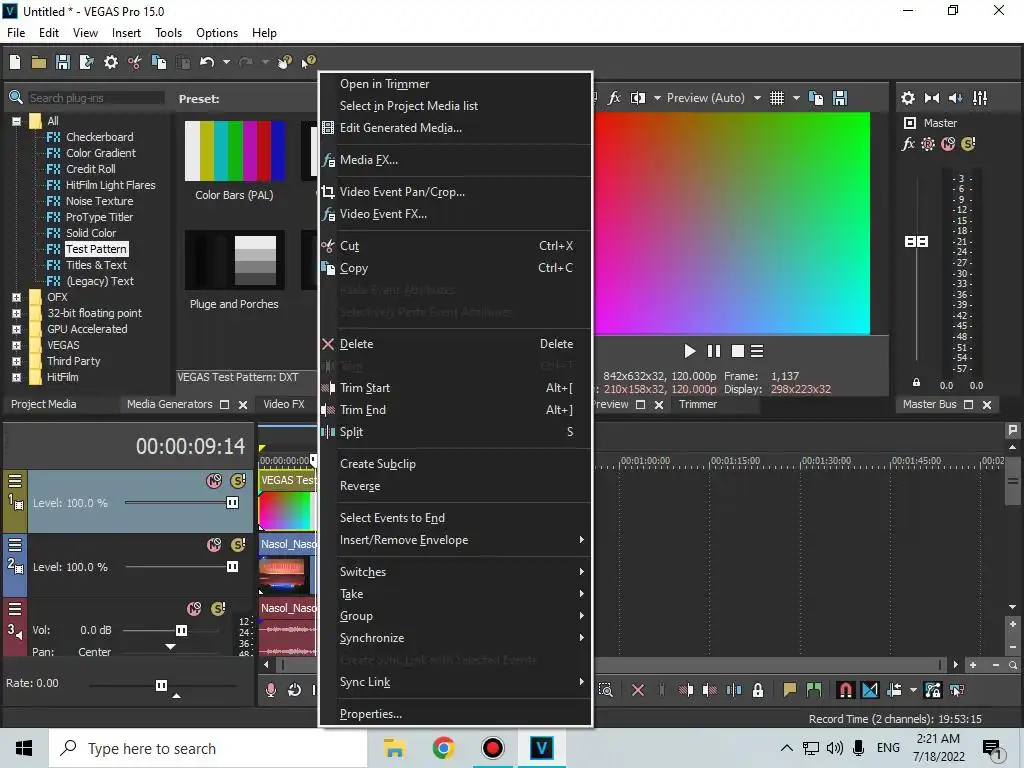Toggle Auto Ripple icon
This screenshot has width=1024, height=768.
coord(895,690)
